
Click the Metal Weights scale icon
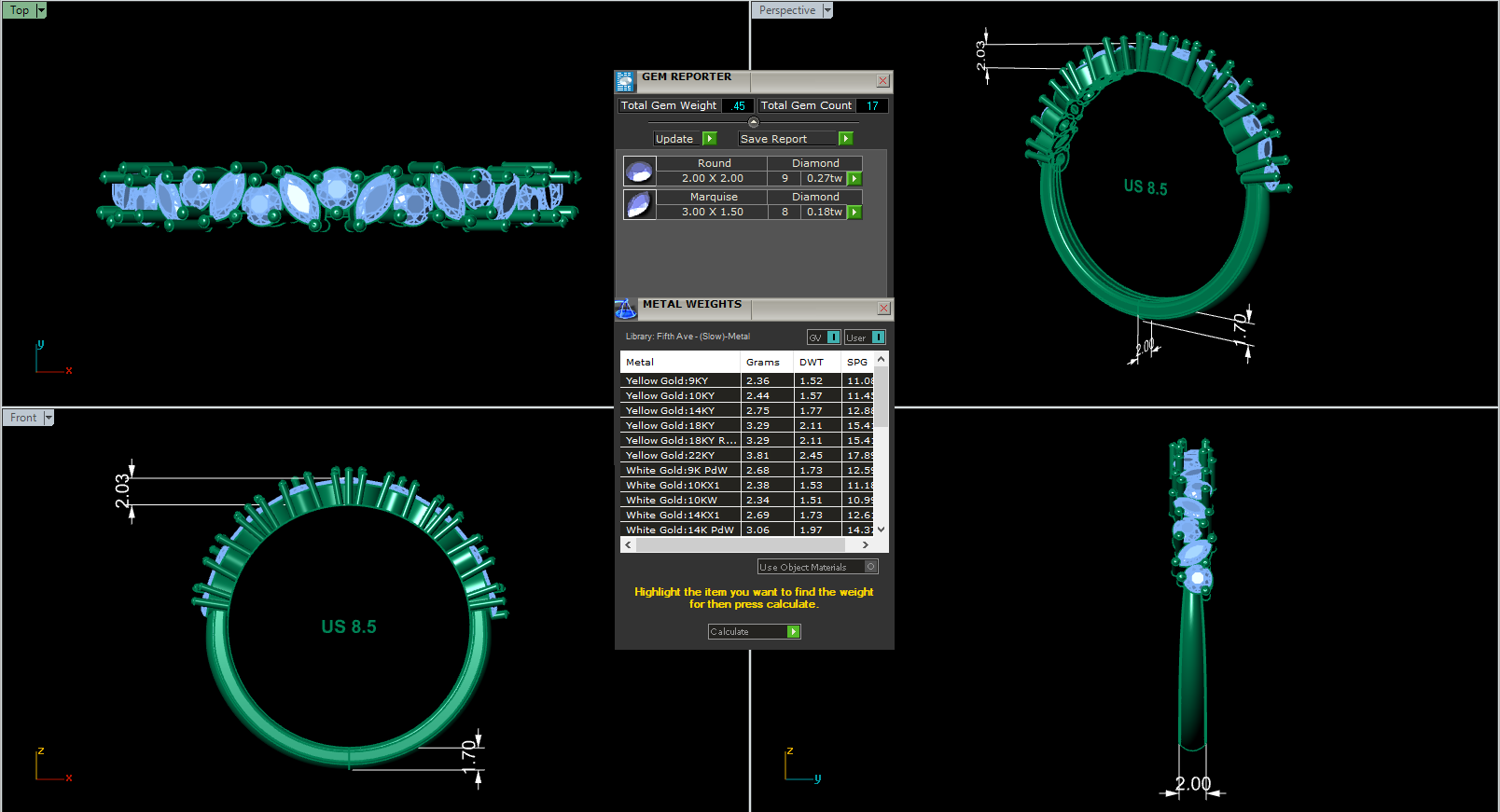625,309
